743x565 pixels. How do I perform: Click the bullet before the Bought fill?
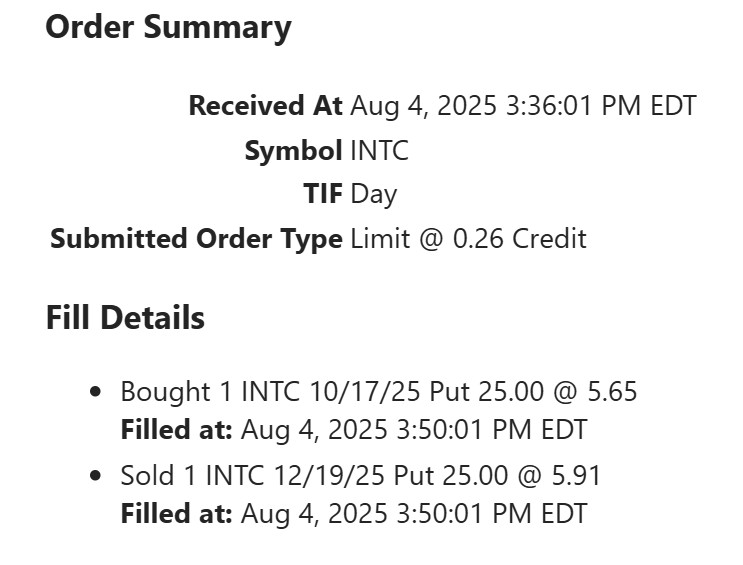click(x=96, y=392)
